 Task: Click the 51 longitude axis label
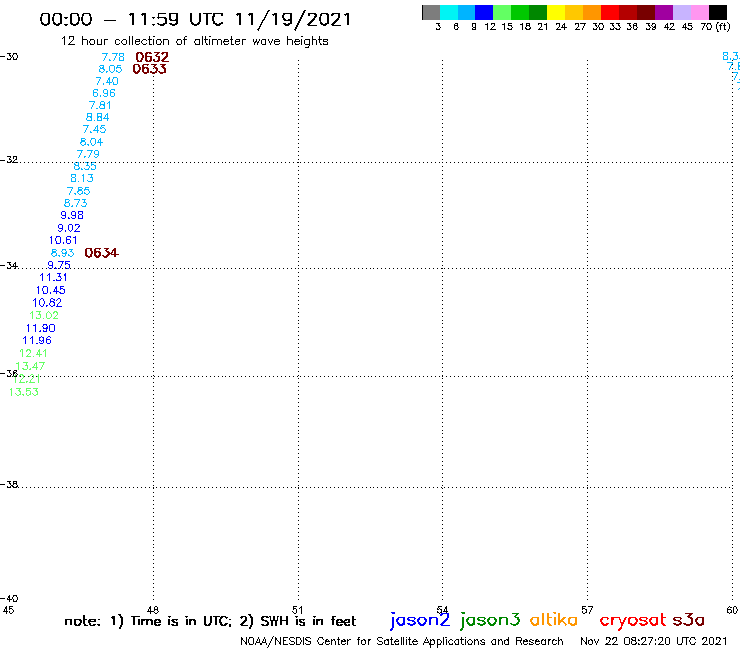298,610
